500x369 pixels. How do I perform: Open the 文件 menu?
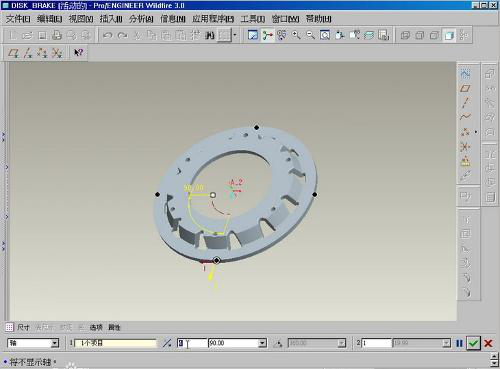pyautogui.click(x=18, y=19)
